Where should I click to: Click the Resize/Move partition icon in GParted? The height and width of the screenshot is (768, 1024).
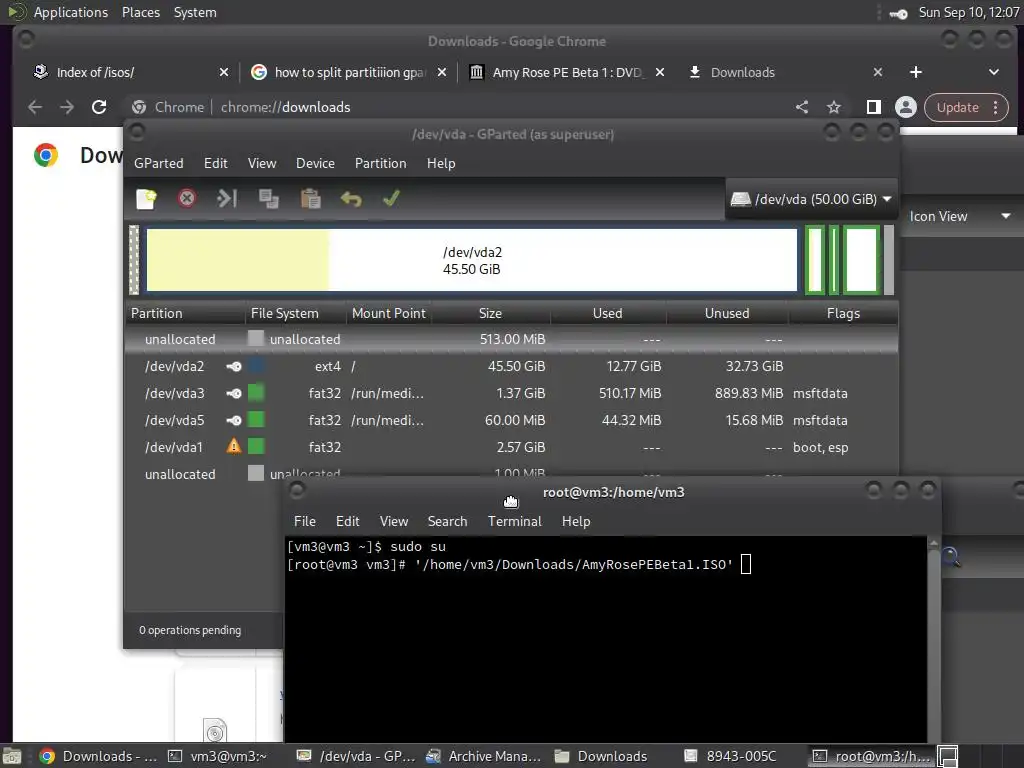pos(227,199)
